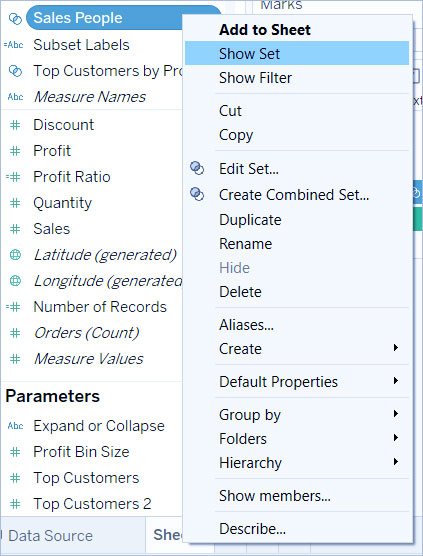This screenshot has width=423, height=556.
Task: Click the set icon beside Sales People
Action: (15, 18)
